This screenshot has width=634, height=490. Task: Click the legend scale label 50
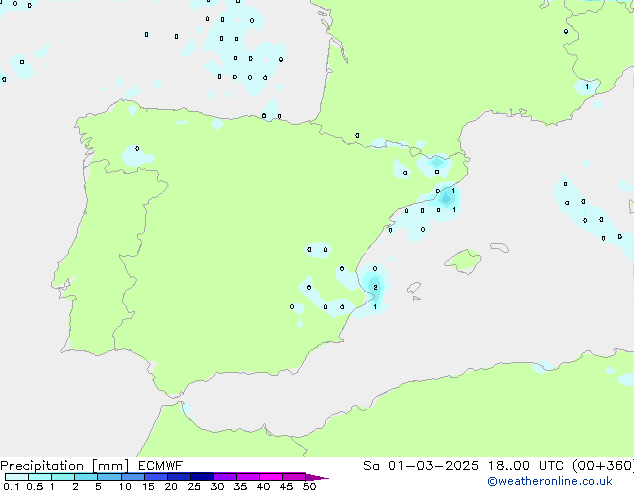tap(310, 487)
